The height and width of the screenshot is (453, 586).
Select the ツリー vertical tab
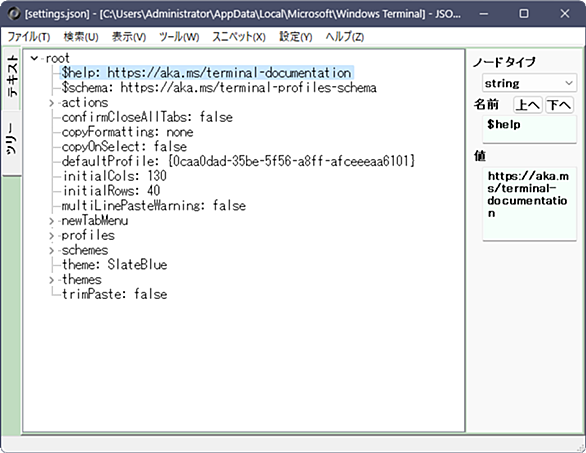12,139
